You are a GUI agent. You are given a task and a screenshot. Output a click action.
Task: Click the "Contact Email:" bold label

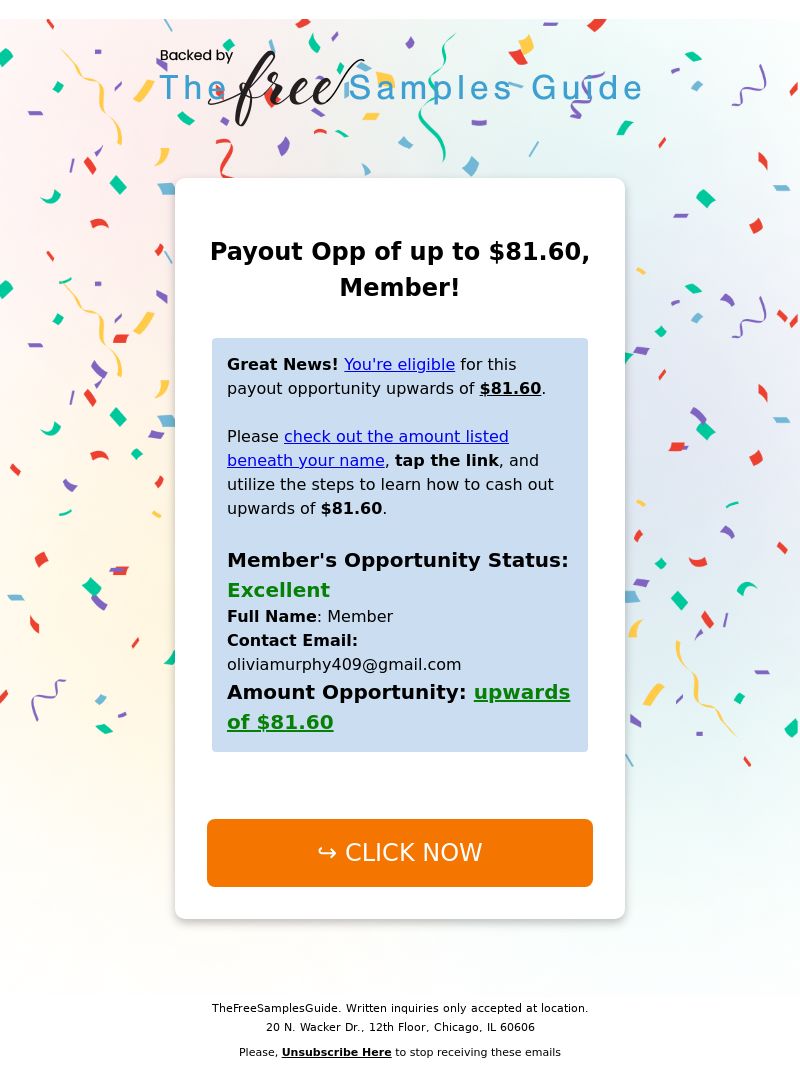point(292,641)
